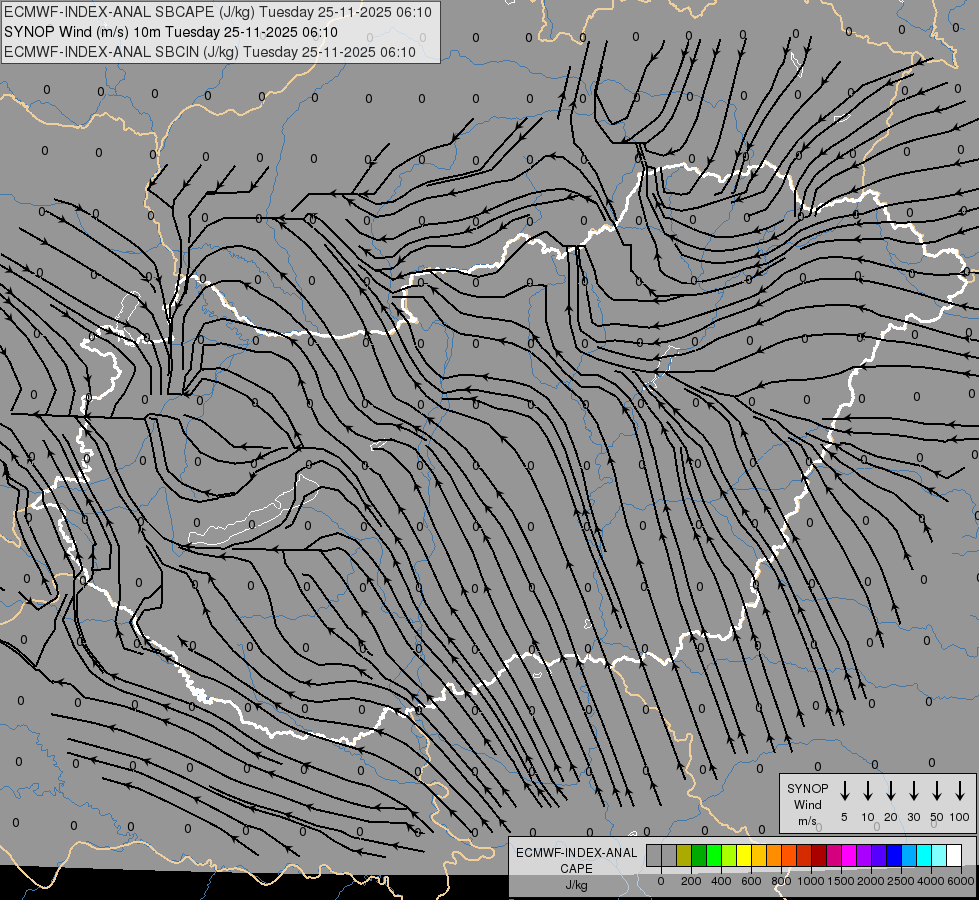Select the dark green CAPE swatch at 200
This screenshot has height=900, width=979.
click(699, 855)
